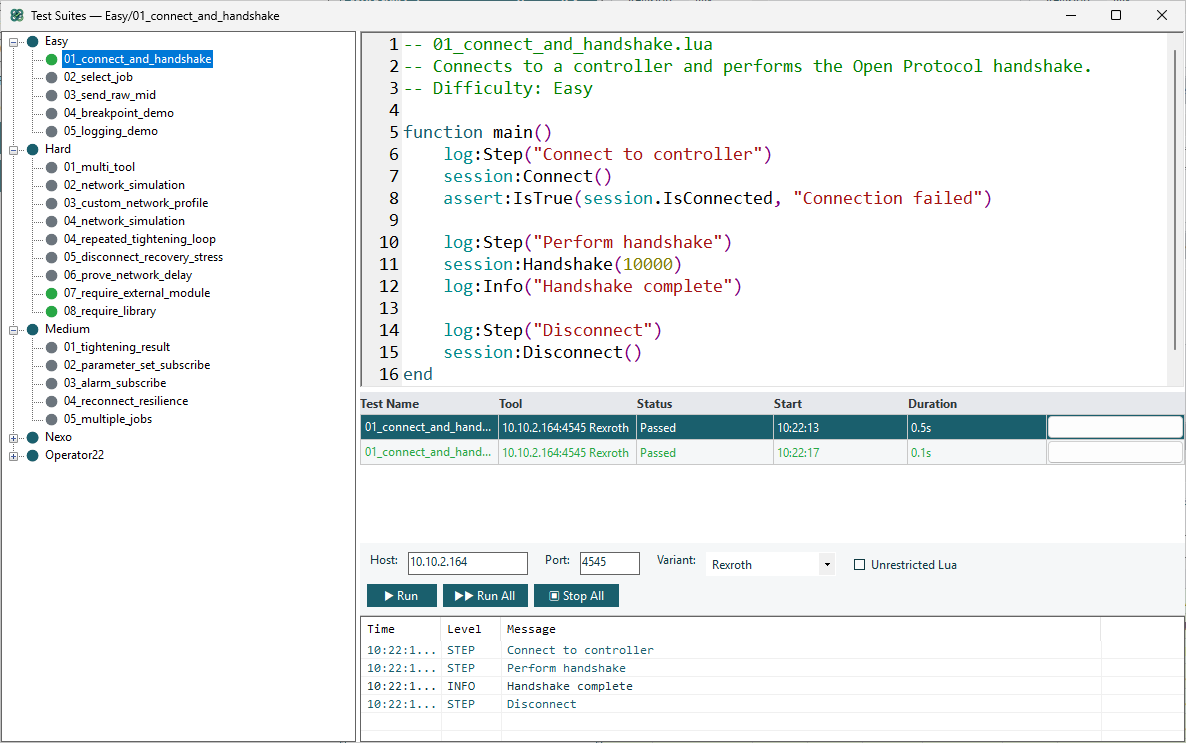1186x743 pixels.
Task: Click the Easy suite circle icon
Action: 33,42
